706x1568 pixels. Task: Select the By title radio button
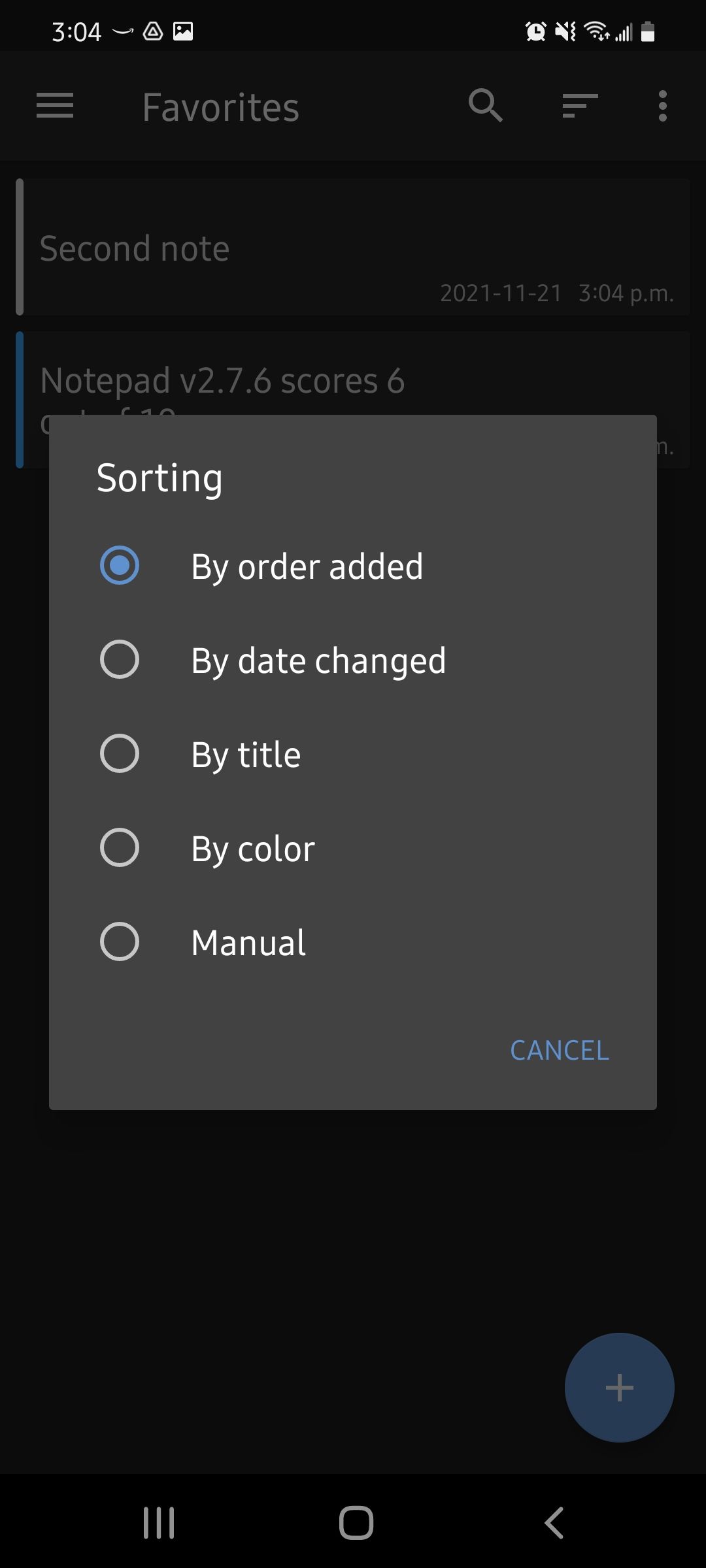pos(120,753)
